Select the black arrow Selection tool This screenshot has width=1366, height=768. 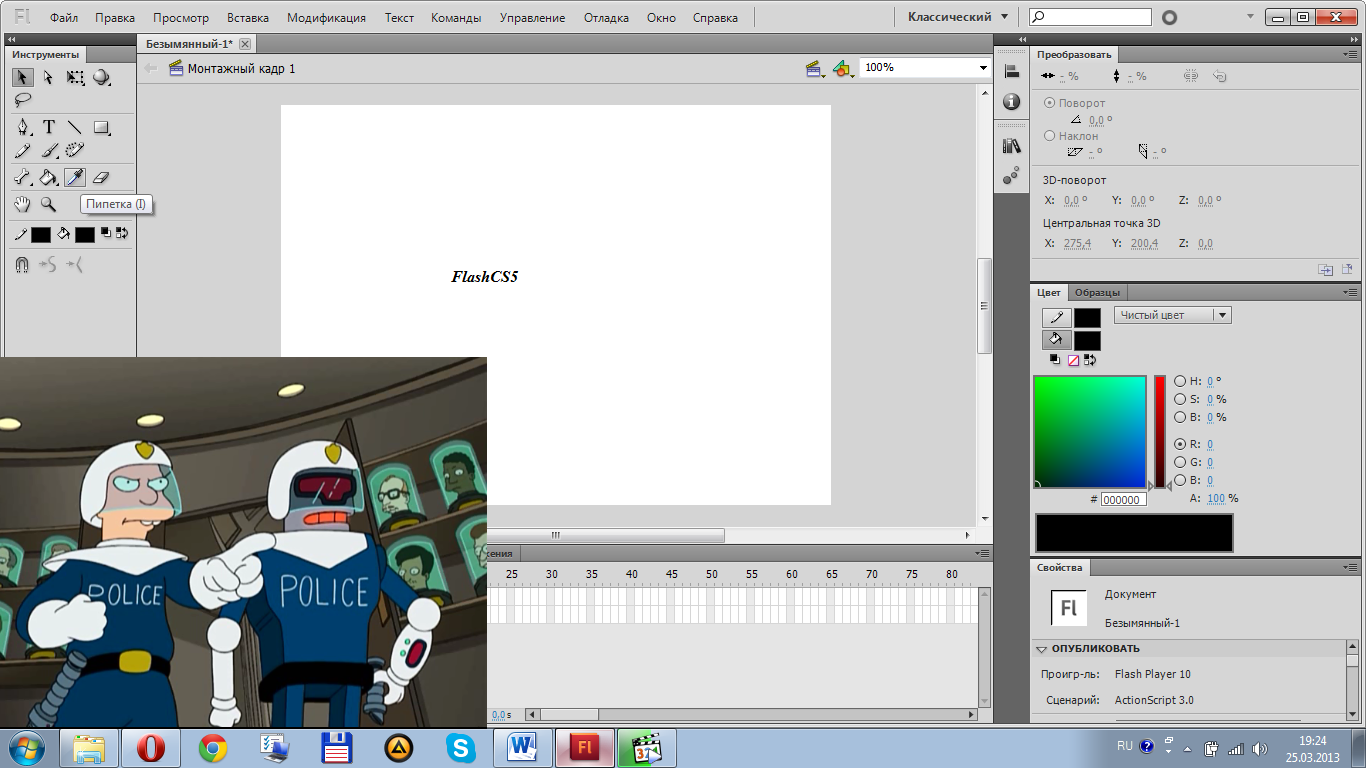pos(22,77)
